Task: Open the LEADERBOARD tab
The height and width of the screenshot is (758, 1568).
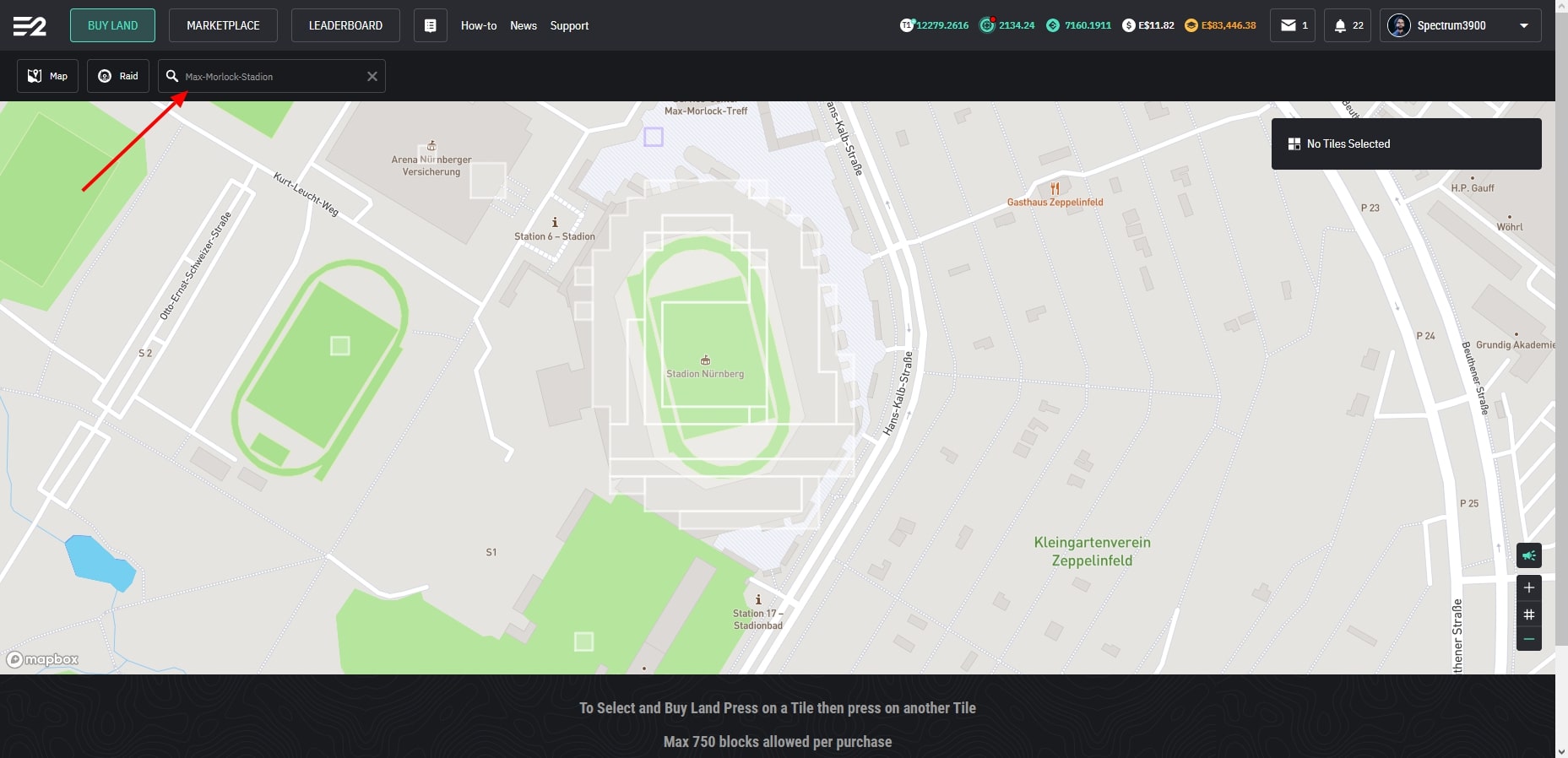Action: [345, 25]
